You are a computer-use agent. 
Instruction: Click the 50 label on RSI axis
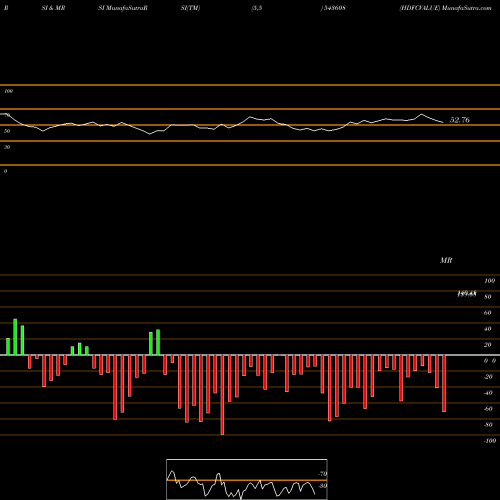7,131
